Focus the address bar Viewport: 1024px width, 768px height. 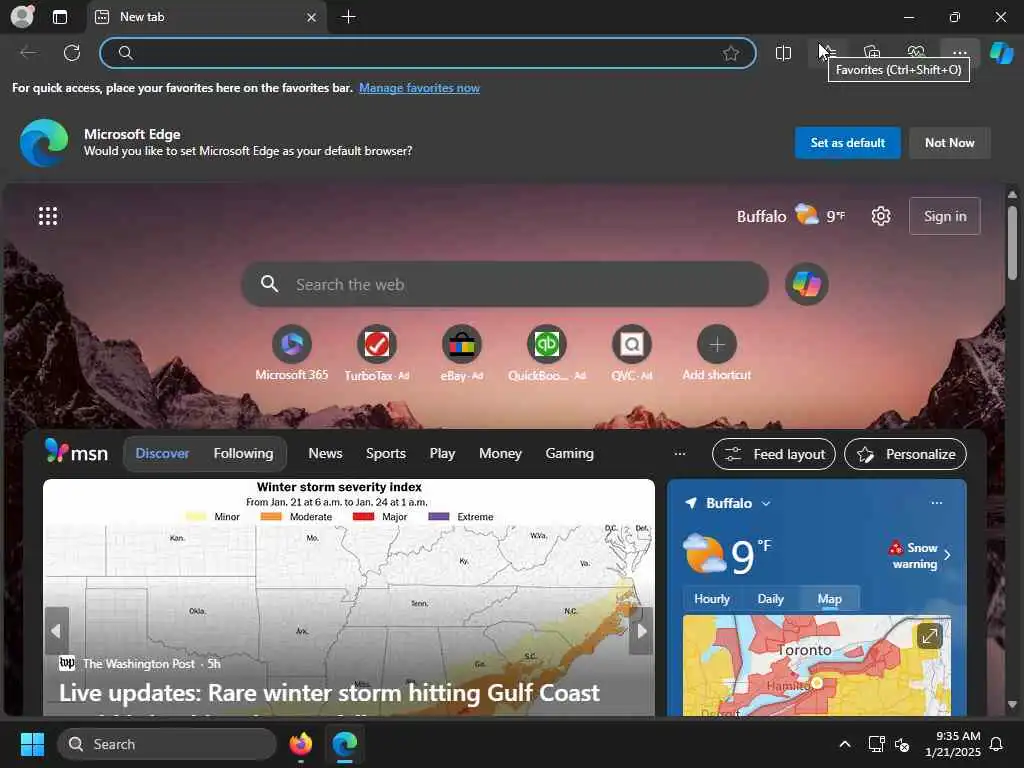(428, 53)
